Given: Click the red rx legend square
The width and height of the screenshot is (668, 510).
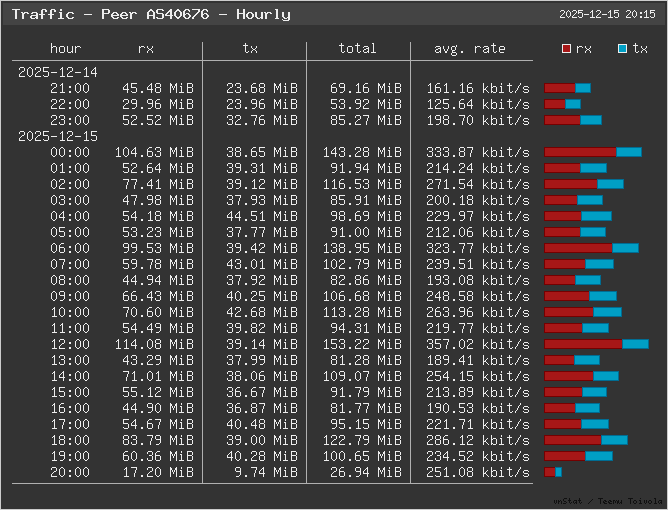Looking at the screenshot, I should [567, 48].
